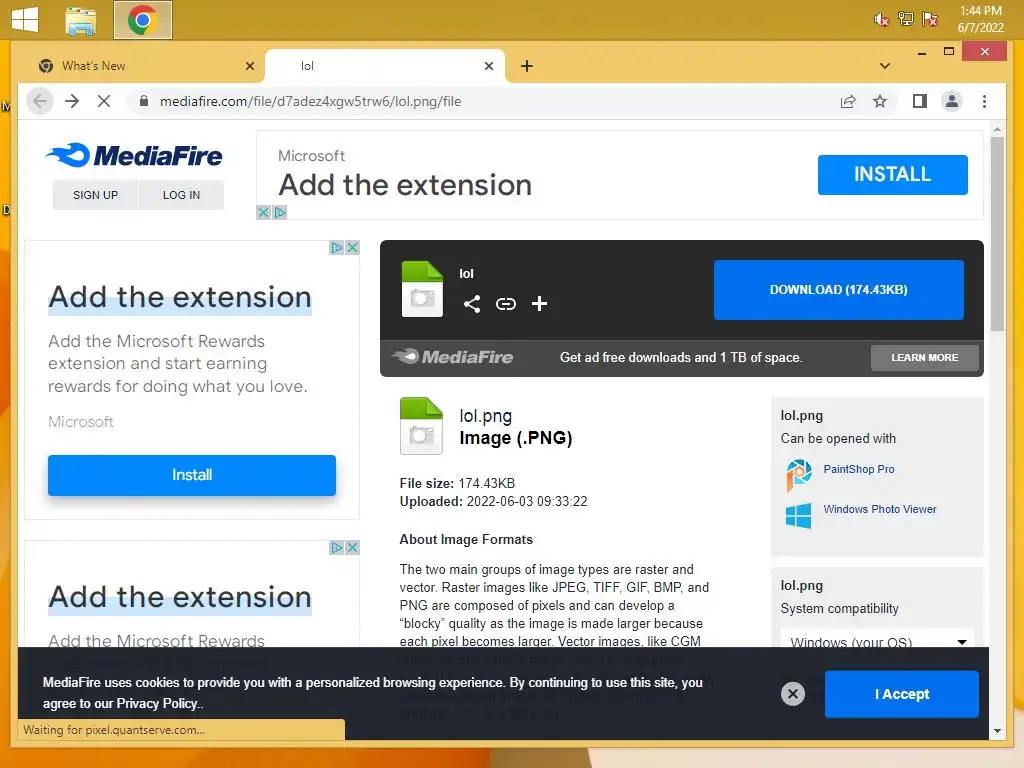
Task: Add file to account with plus icon
Action: coord(539,304)
